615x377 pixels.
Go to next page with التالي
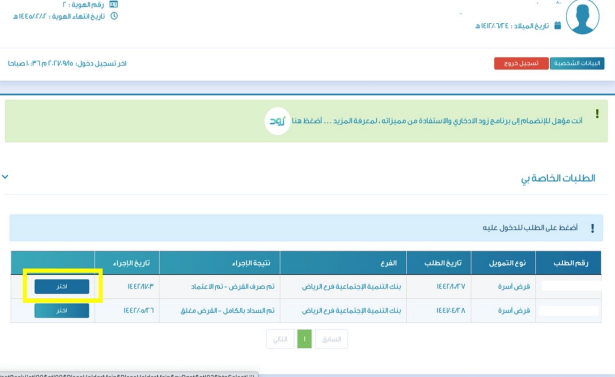pyautogui.click(x=280, y=339)
